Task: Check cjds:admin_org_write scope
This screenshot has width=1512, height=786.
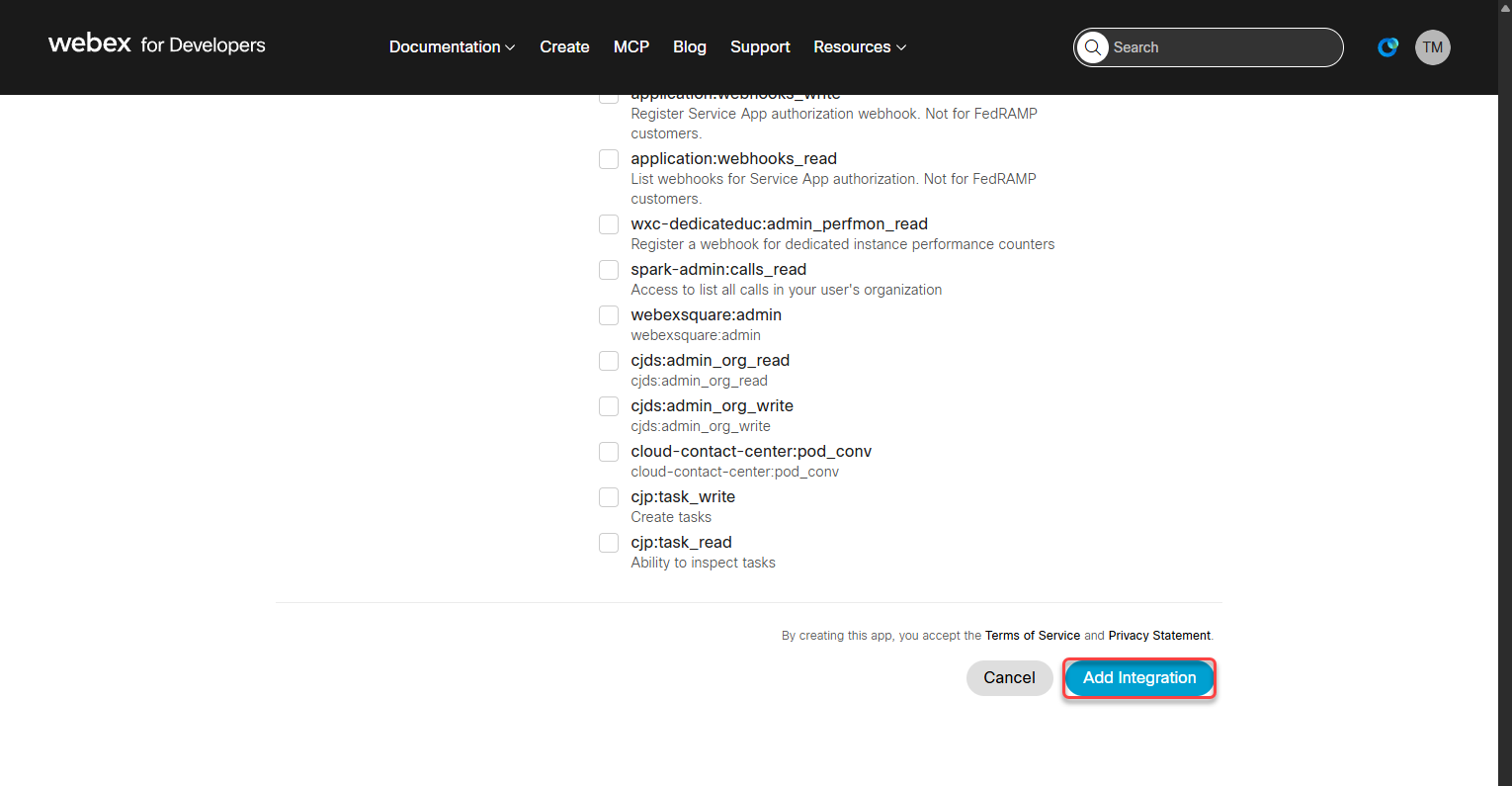Action: (609, 406)
